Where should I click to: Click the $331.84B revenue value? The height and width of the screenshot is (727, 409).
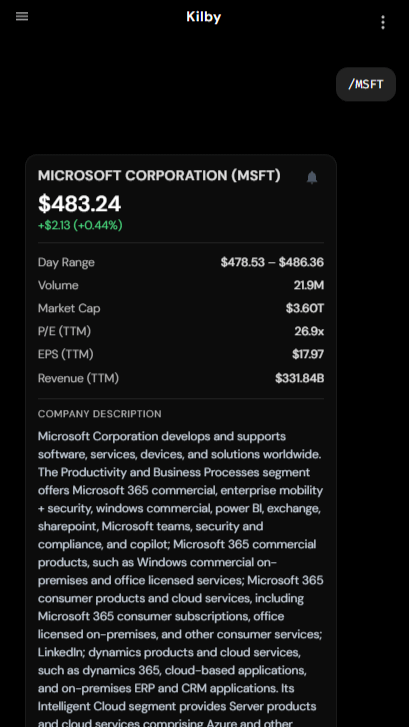[300, 378]
